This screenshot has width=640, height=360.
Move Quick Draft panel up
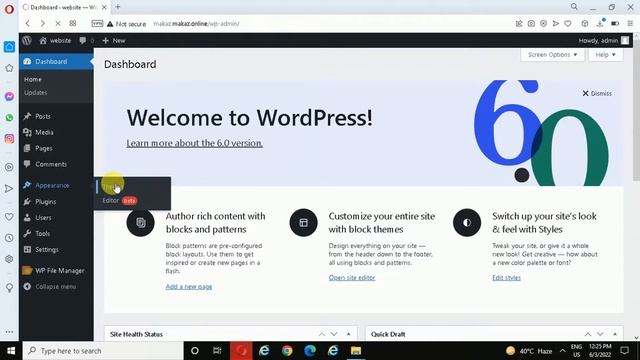tap(587, 334)
